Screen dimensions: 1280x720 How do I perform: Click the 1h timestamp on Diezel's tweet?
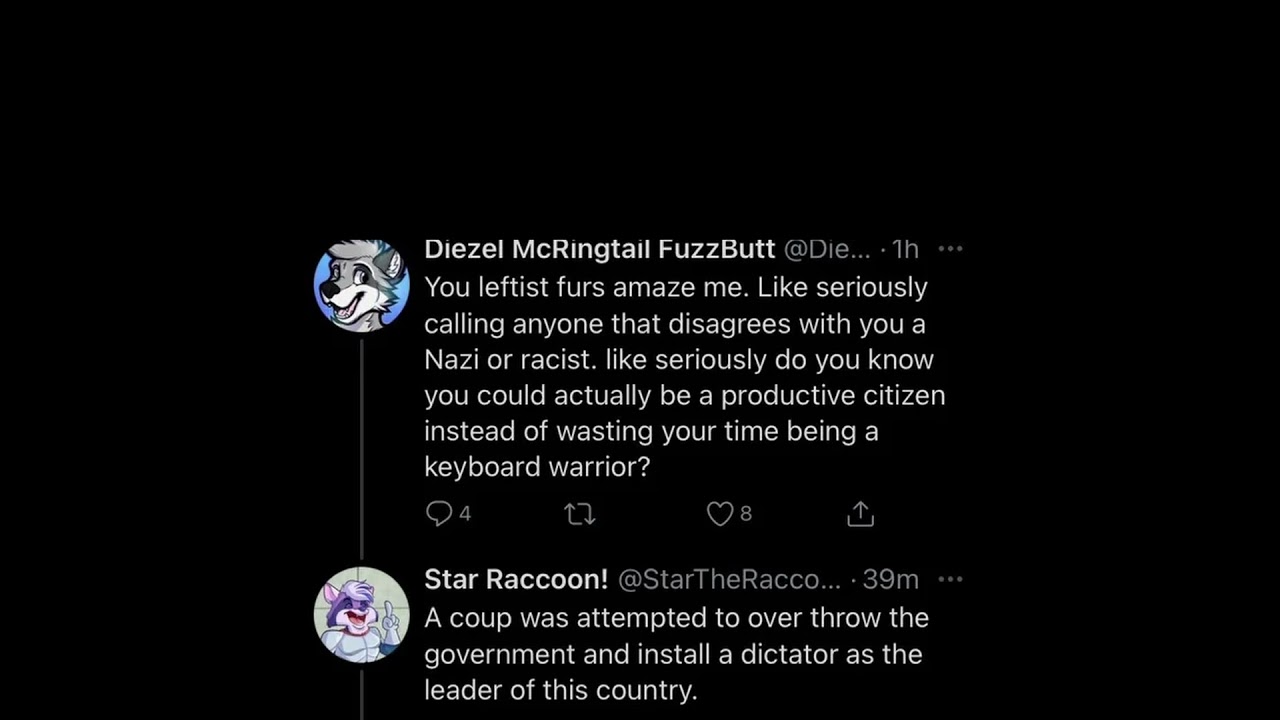(x=905, y=249)
